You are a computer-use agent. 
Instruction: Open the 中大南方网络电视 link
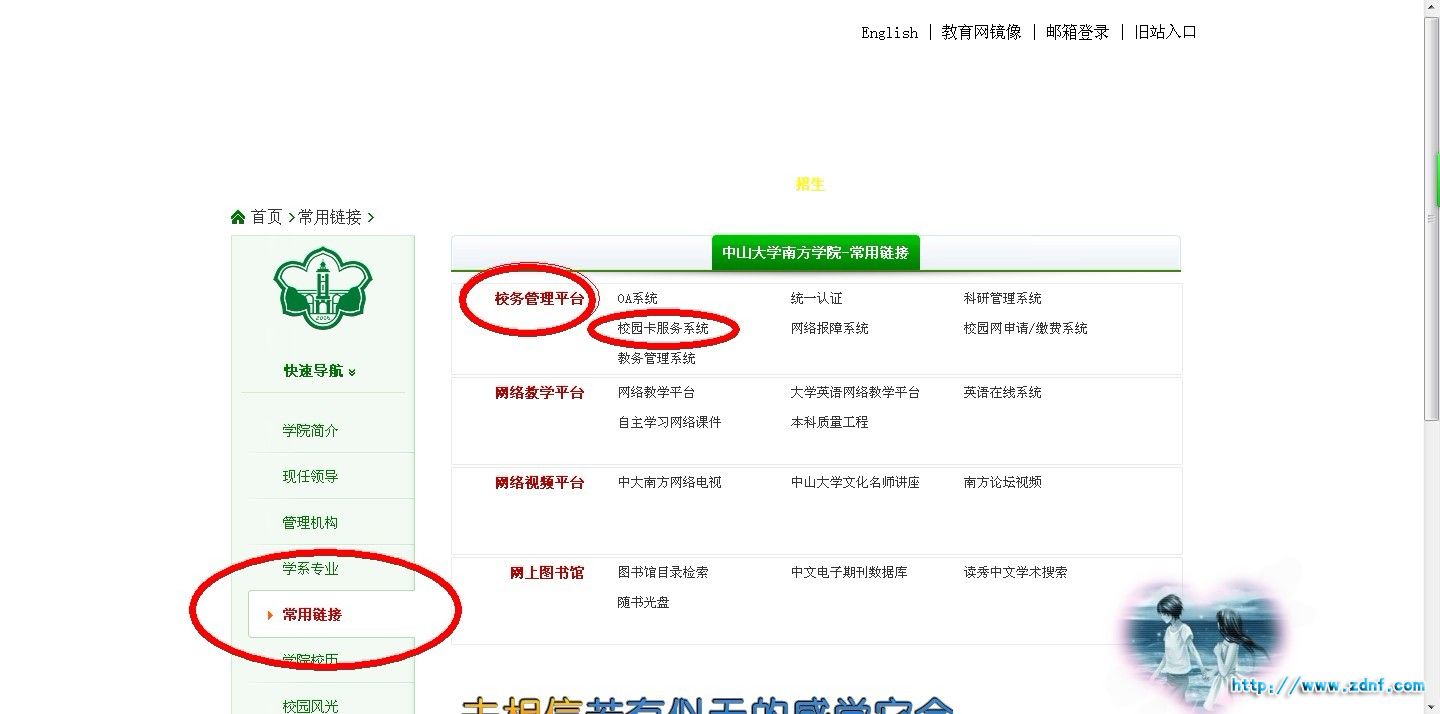point(669,482)
